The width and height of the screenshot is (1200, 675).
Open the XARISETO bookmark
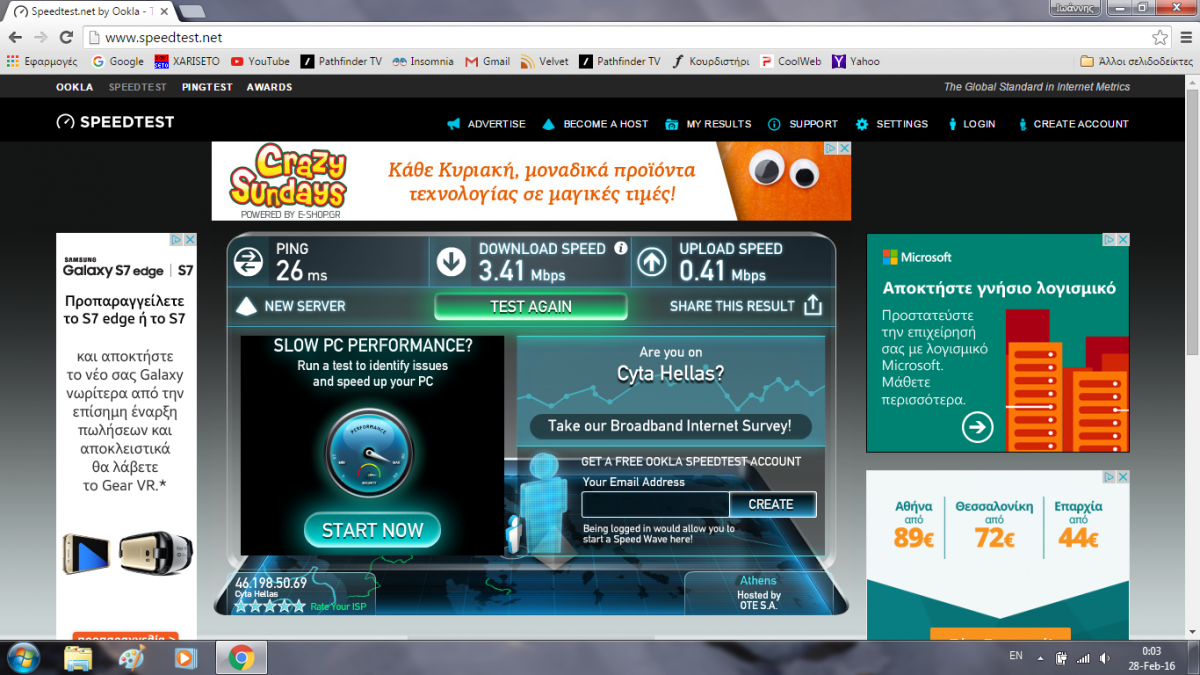187,61
